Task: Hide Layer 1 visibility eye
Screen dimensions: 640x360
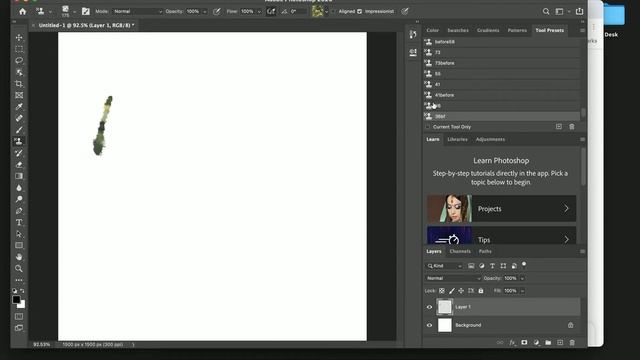Action: click(429, 307)
